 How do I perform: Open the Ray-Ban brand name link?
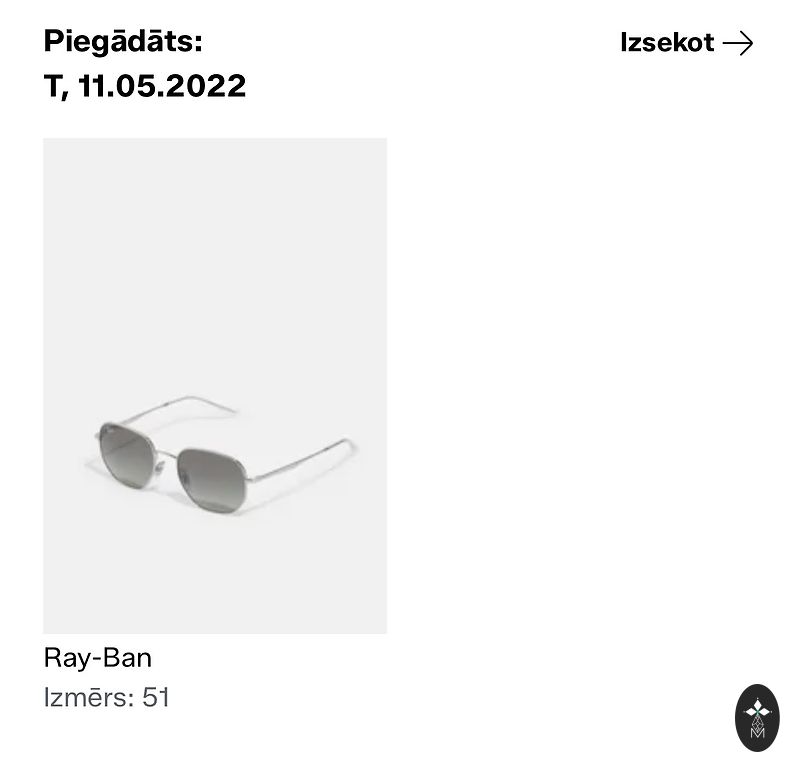click(x=97, y=658)
